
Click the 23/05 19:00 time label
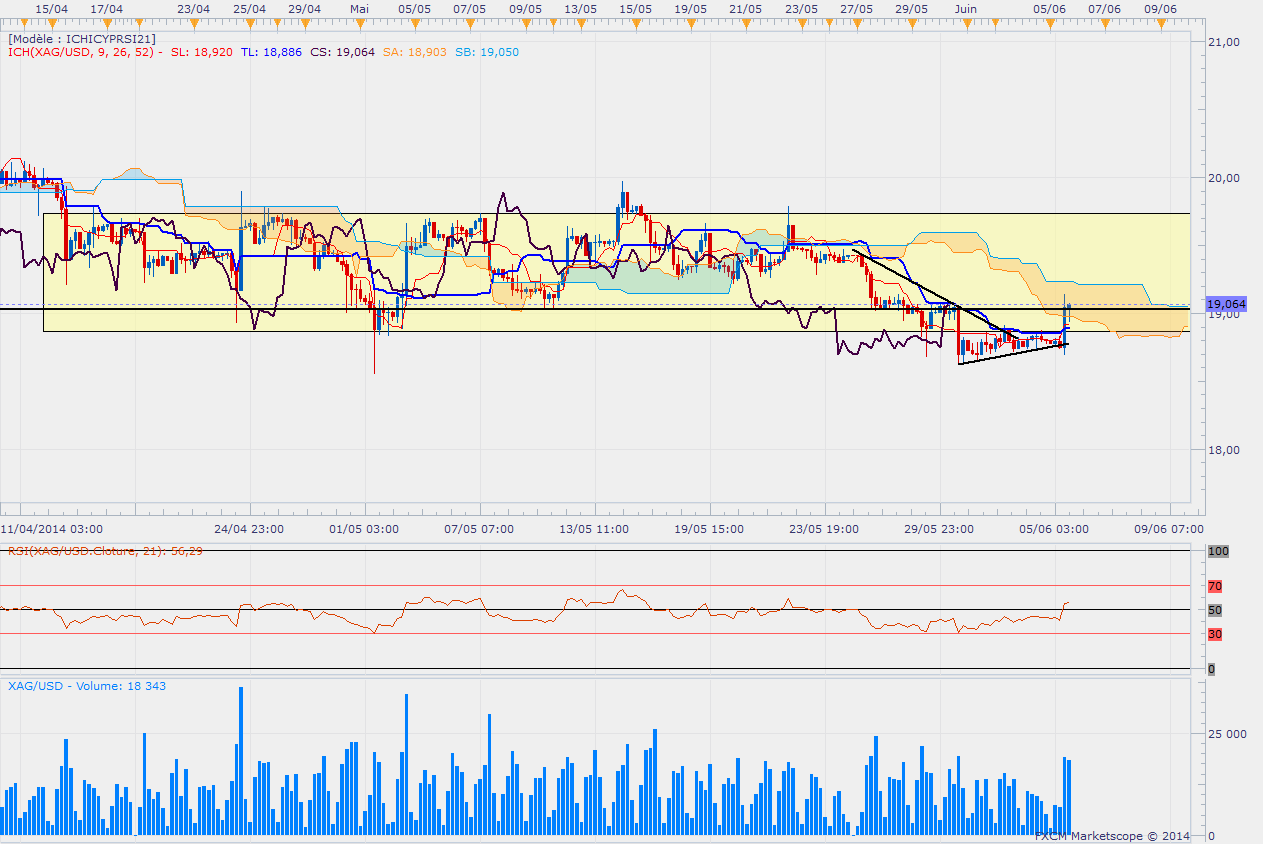click(824, 529)
